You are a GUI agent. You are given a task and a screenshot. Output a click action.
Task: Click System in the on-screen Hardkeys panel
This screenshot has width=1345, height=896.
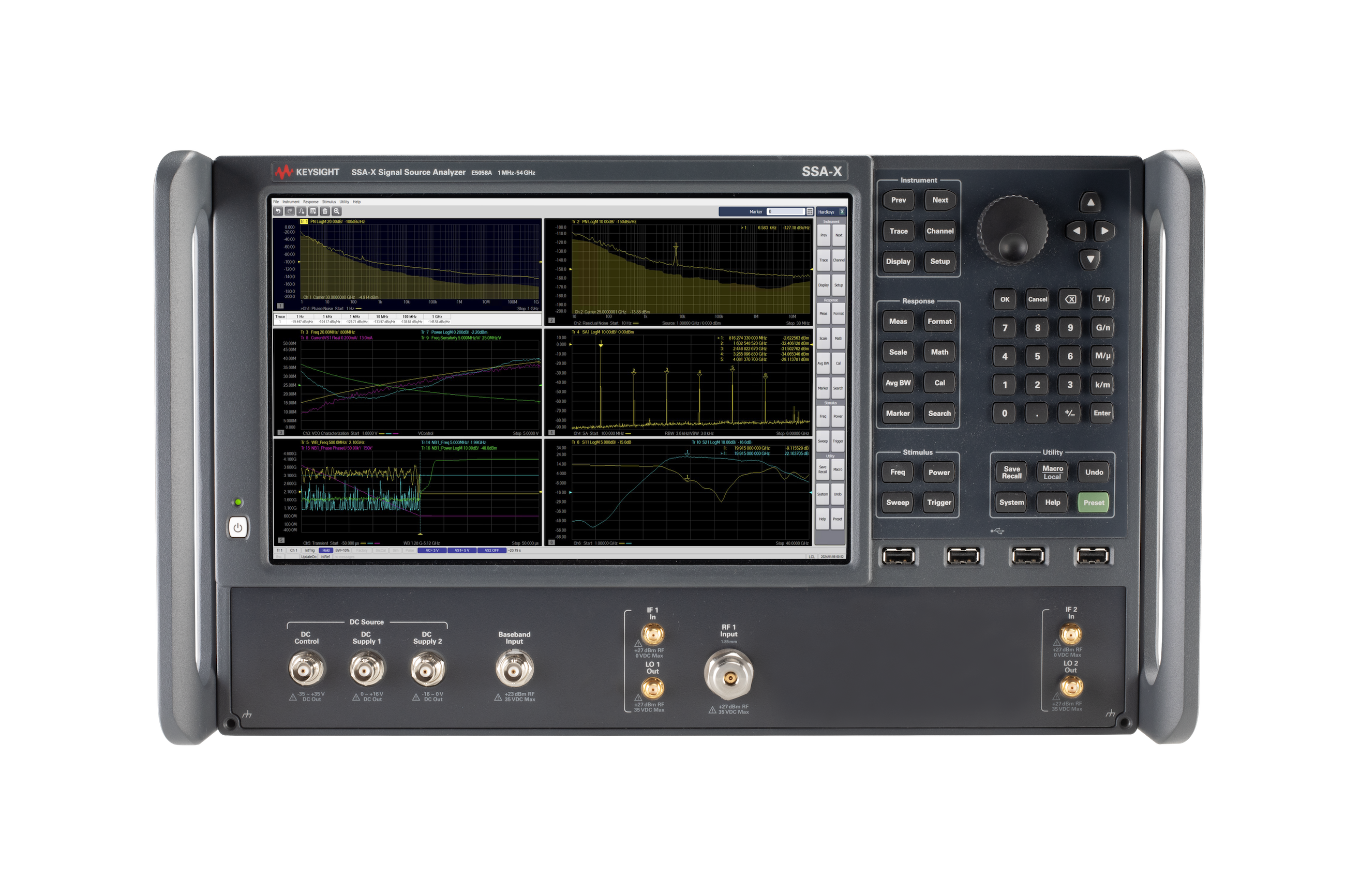(822, 494)
